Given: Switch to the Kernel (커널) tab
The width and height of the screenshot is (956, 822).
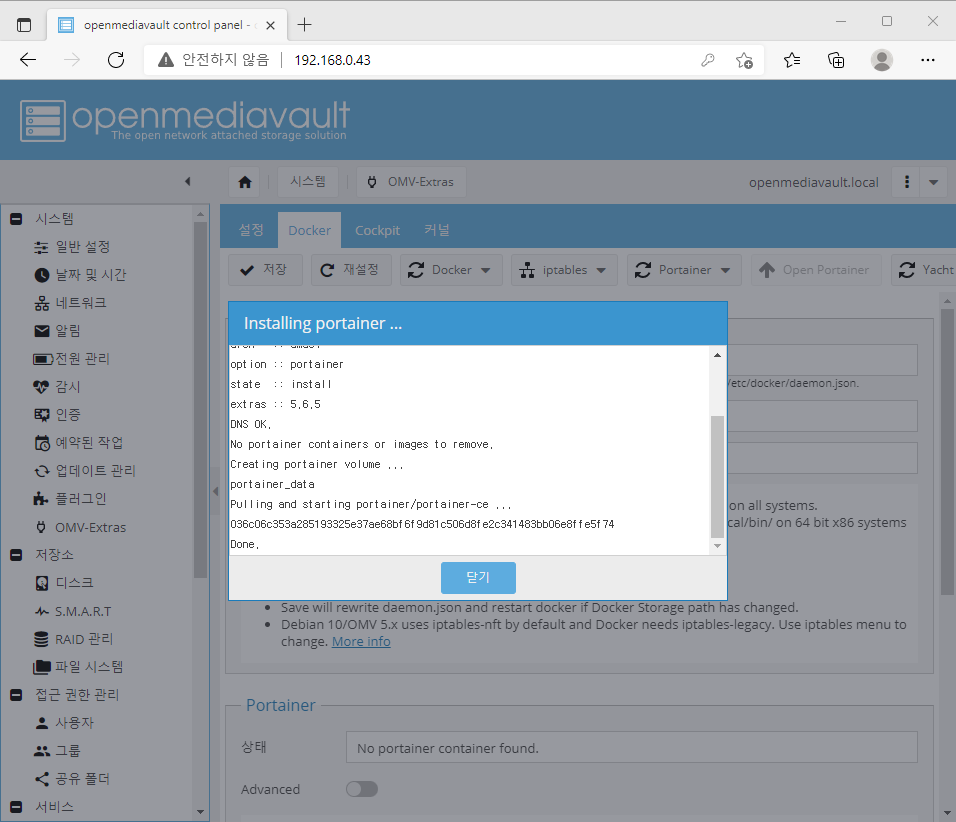Looking at the screenshot, I should [437, 231].
